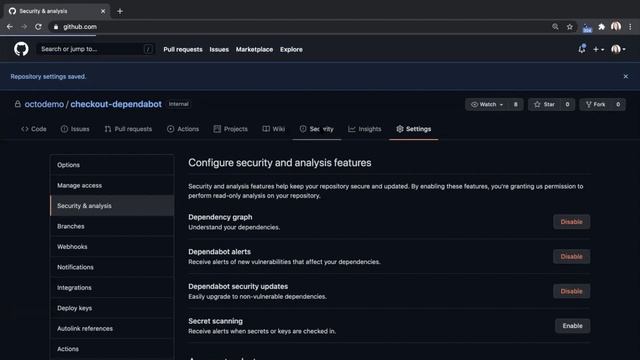The width and height of the screenshot is (640, 360).
Task: Click the lock icon next to octodemo
Action: [18, 104]
